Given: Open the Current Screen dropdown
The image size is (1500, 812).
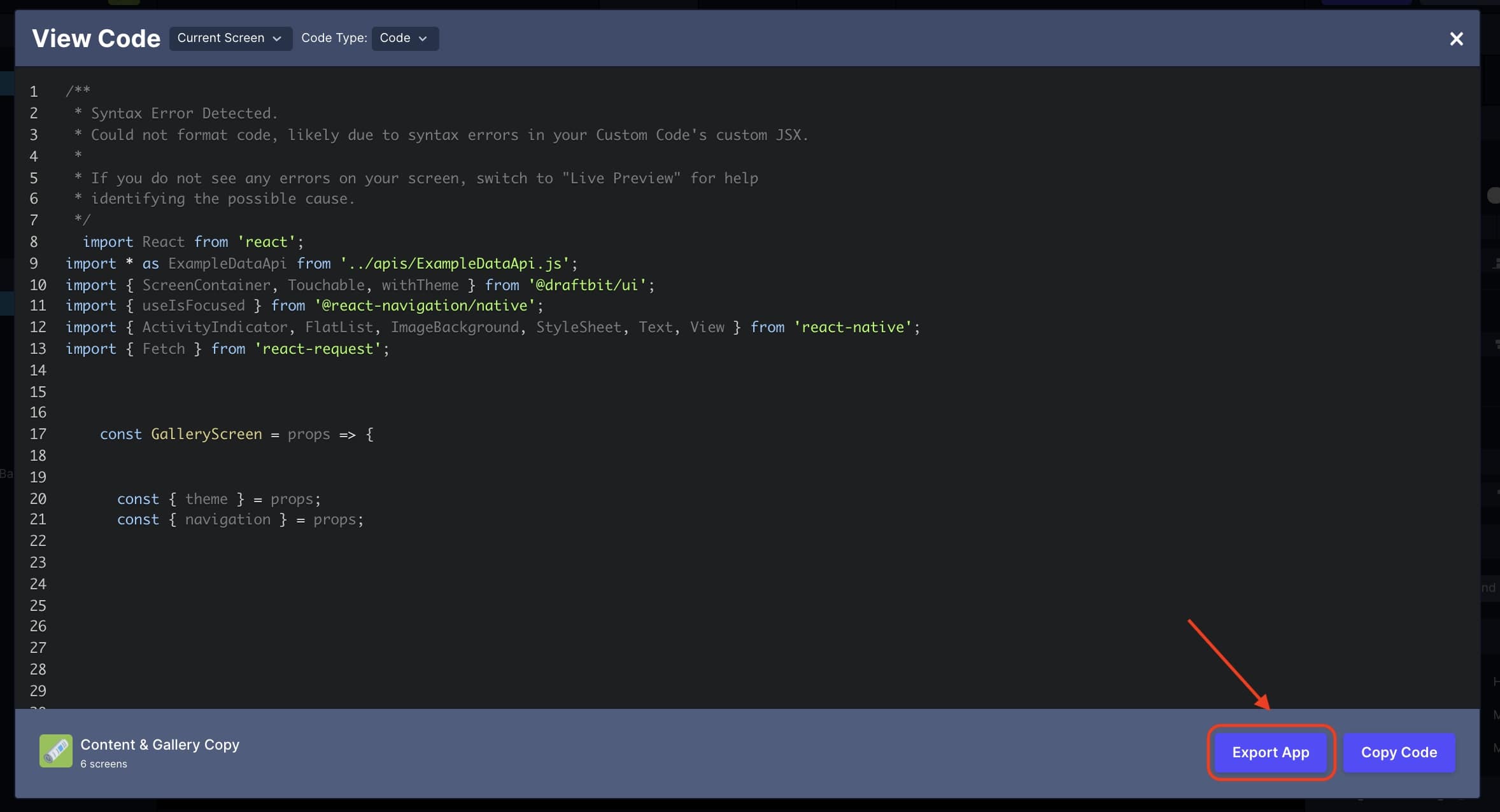Looking at the screenshot, I should click(230, 38).
